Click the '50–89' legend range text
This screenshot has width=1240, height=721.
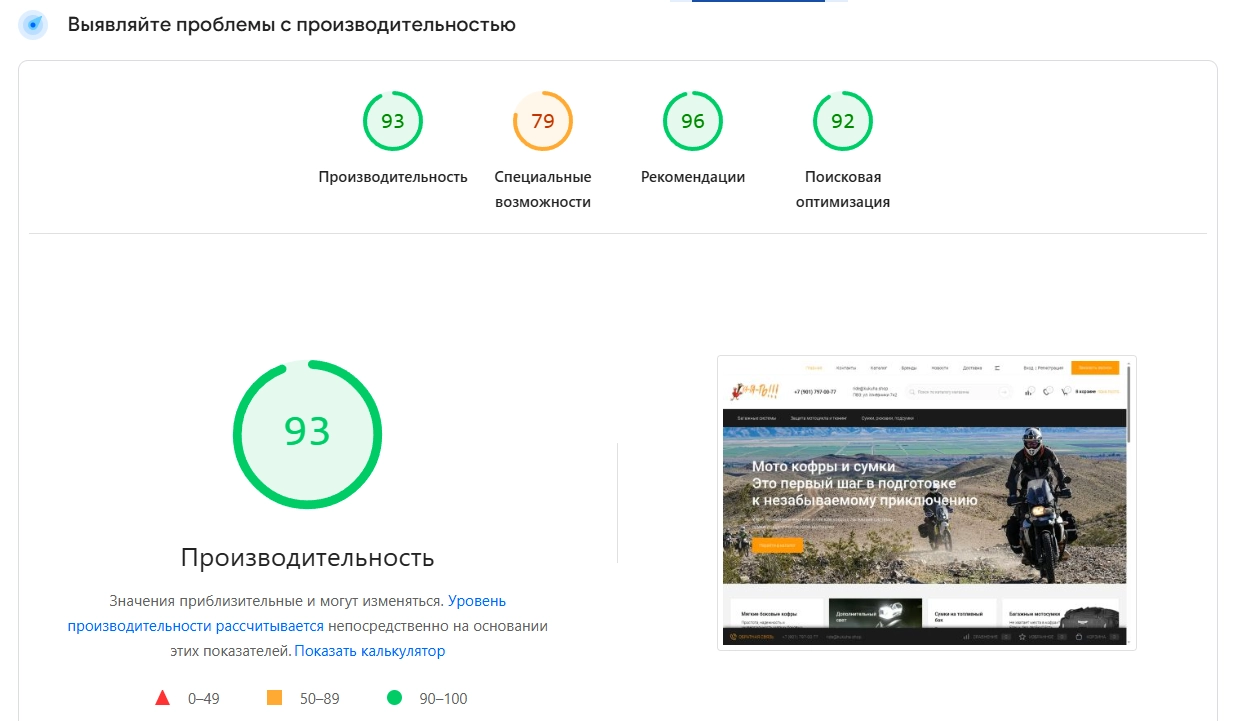point(320,699)
